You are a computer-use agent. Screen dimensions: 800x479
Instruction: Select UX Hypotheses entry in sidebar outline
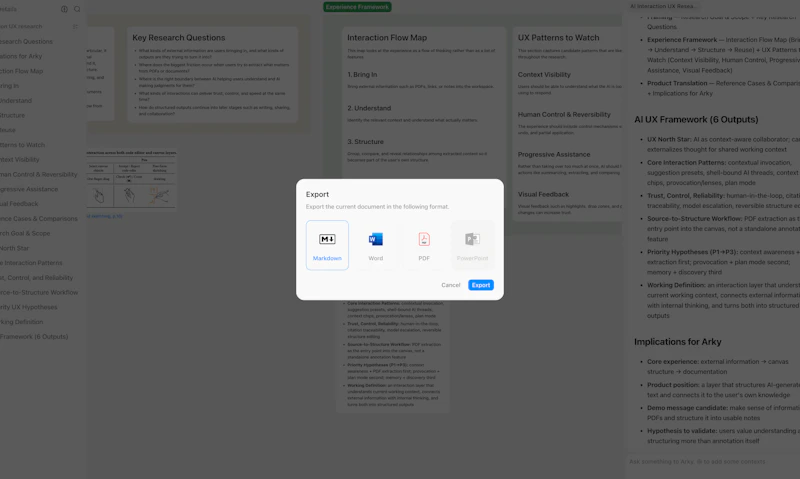tap(29, 308)
